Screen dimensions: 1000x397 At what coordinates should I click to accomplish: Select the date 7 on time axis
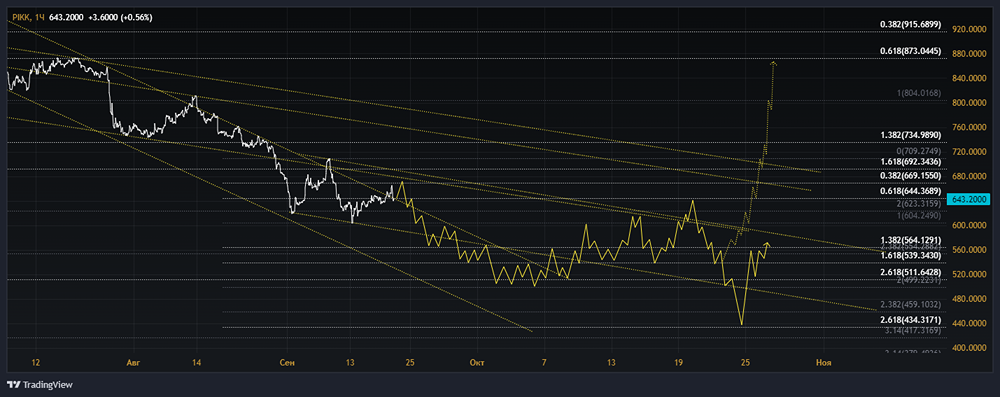[544, 363]
